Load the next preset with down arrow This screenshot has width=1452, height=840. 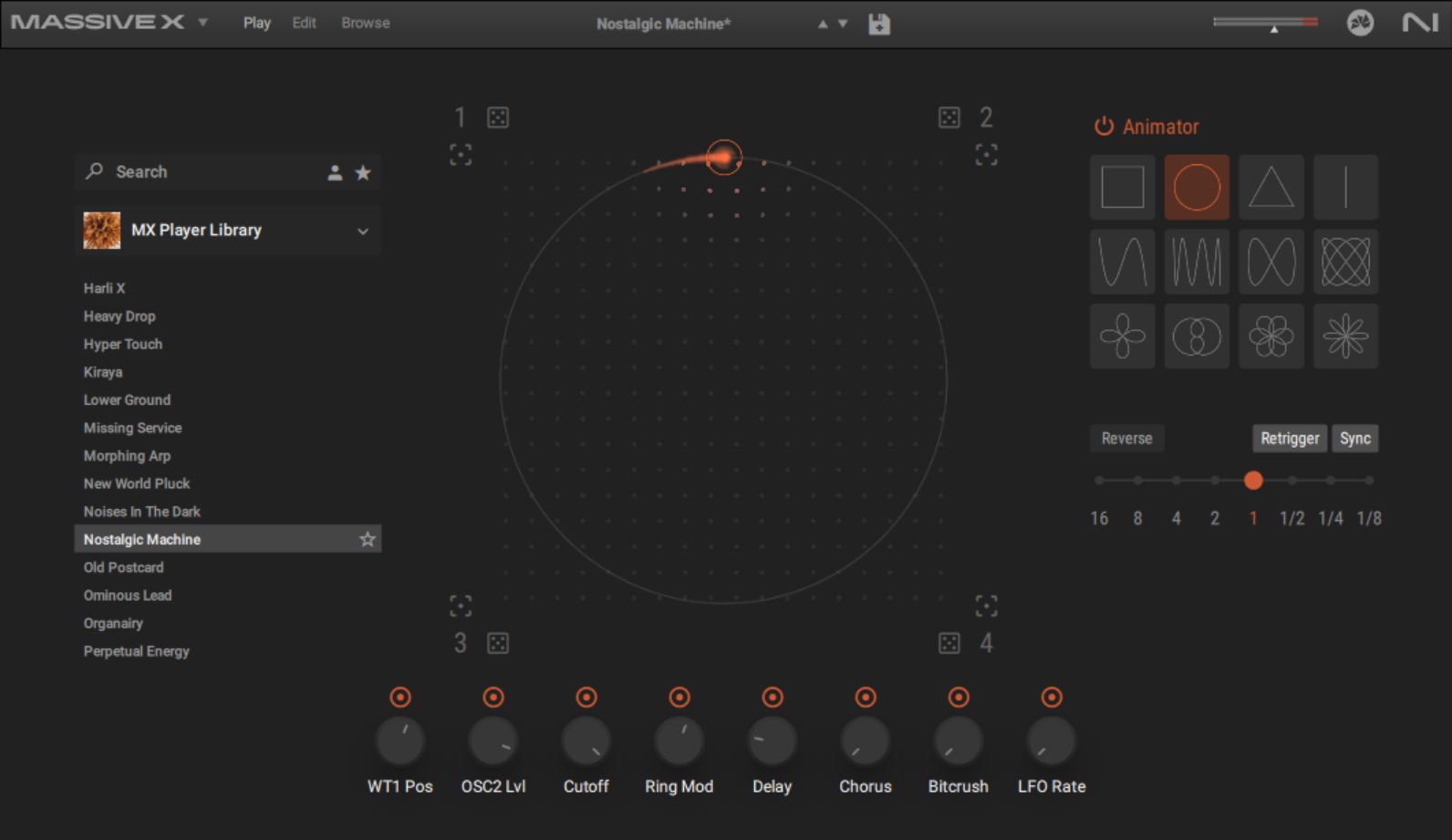coord(843,24)
